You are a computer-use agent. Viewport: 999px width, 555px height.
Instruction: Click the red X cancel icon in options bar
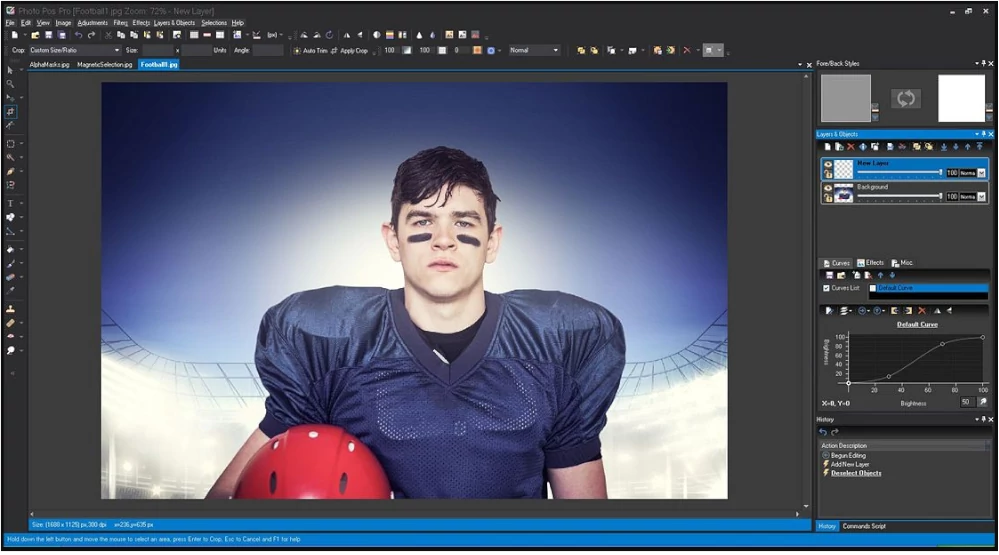(687, 50)
